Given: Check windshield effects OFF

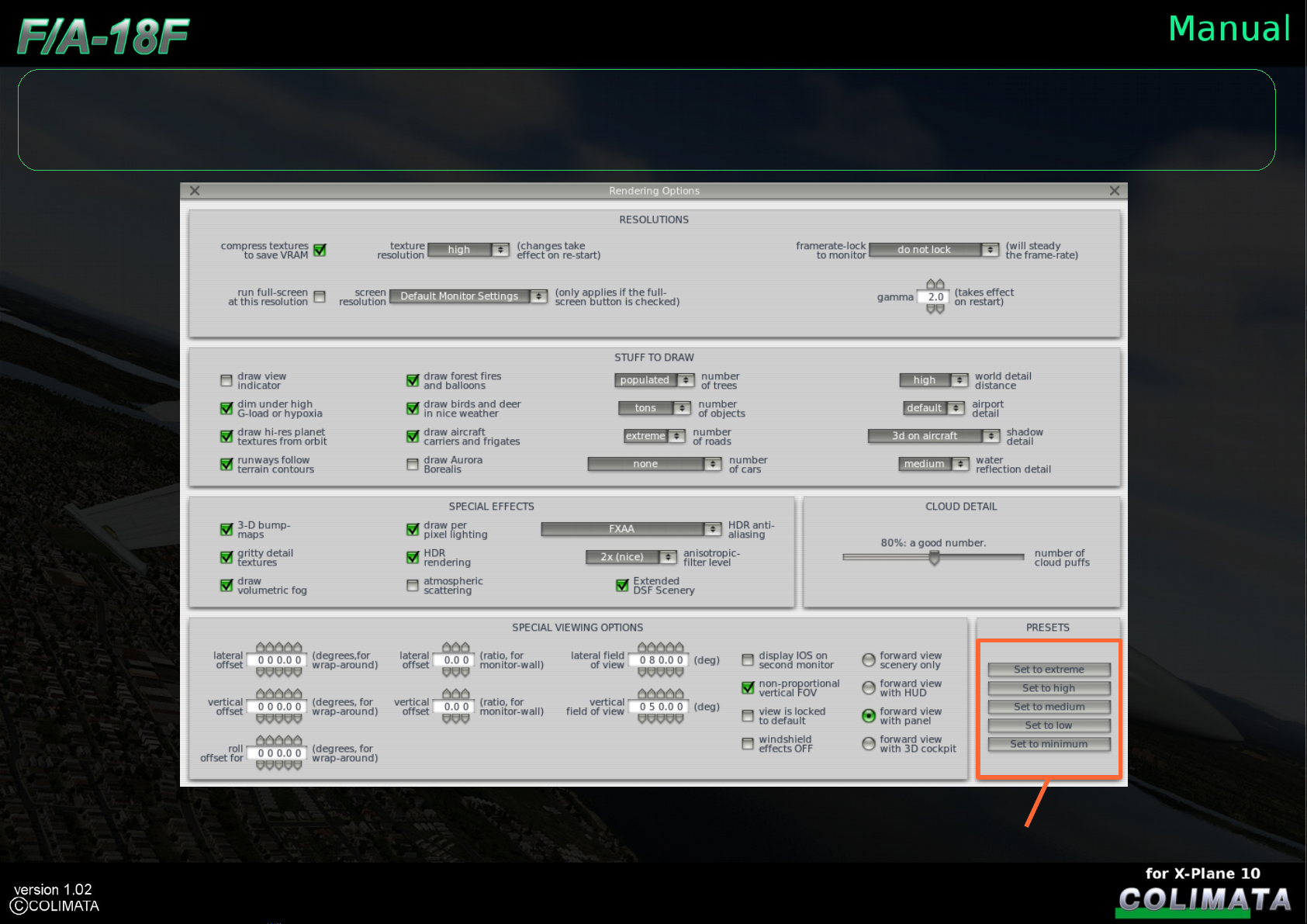Looking at the screenshot, I should point(748,744).
